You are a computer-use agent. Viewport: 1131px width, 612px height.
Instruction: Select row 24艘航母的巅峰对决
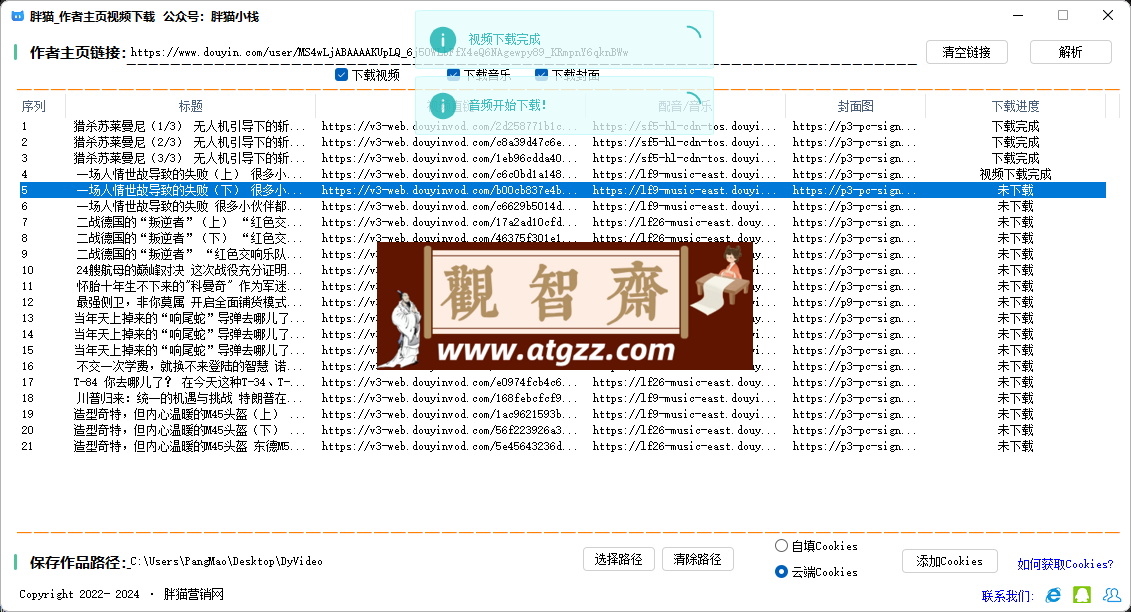click(563, 270)
